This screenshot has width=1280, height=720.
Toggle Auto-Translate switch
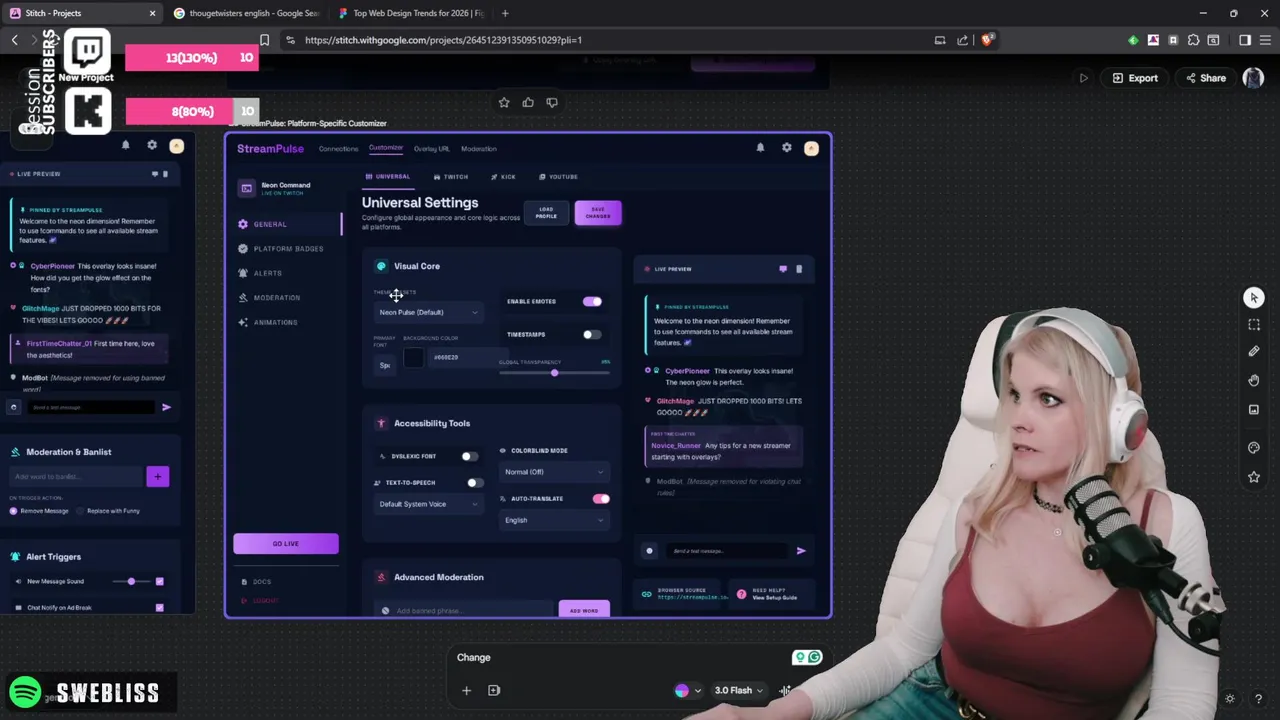click(601, 499)
